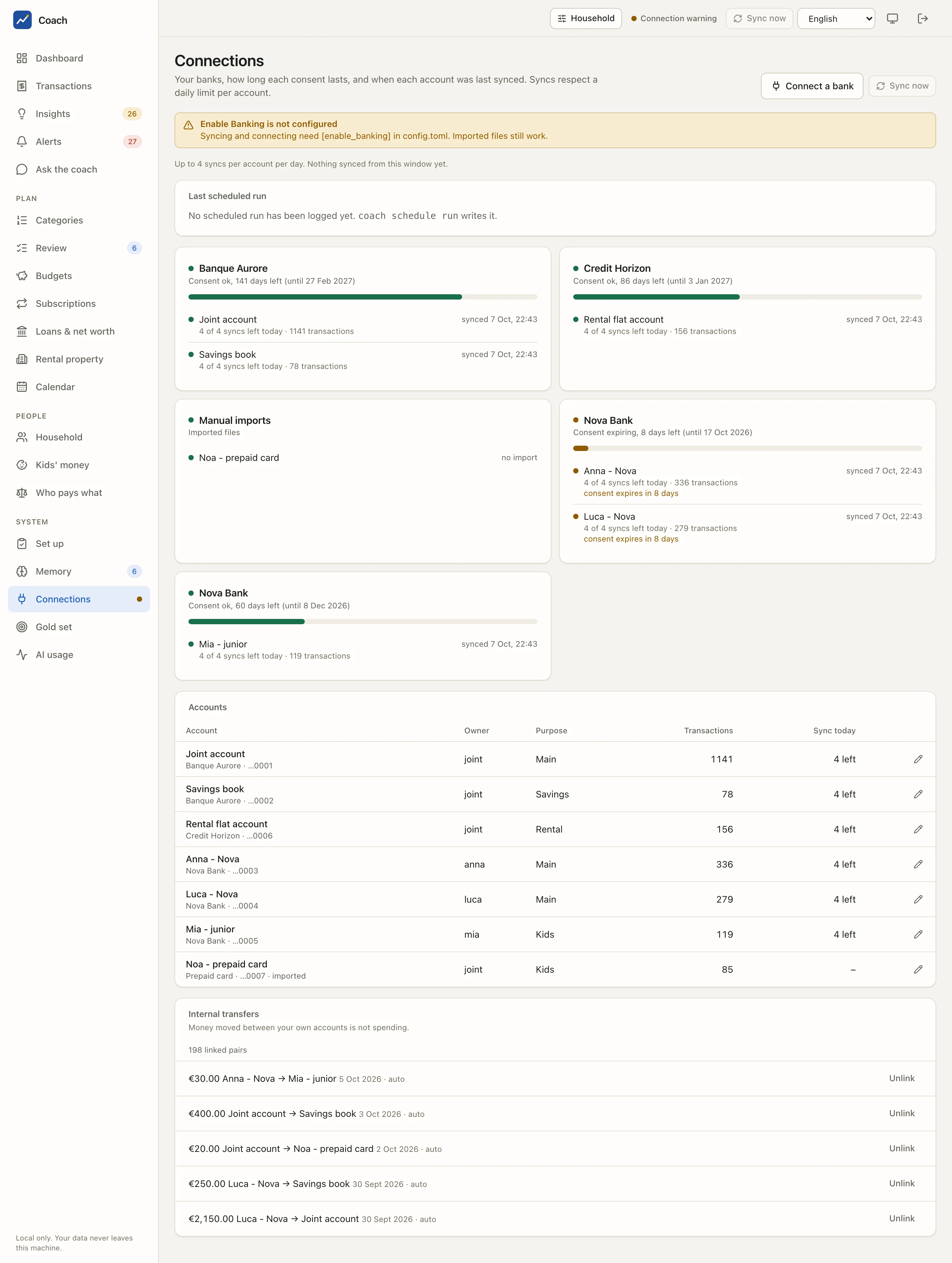
Task: Open Ask the coach page
Action: pos(79,170)
